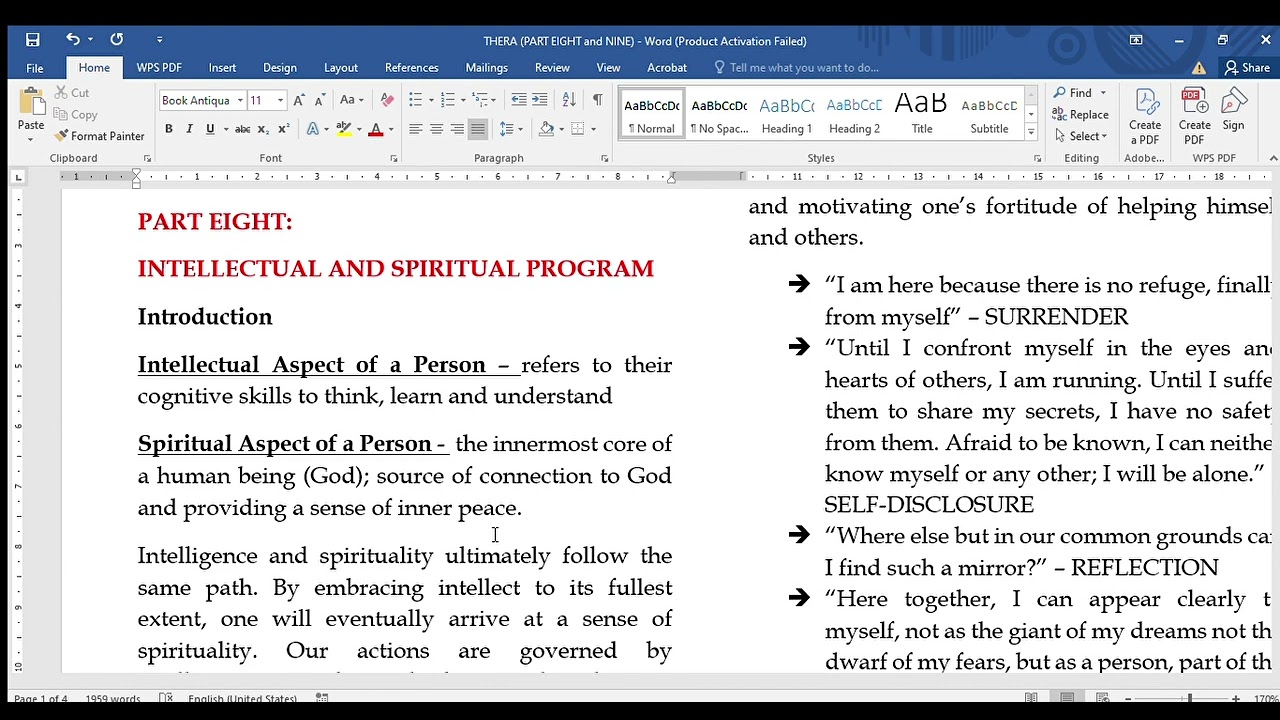Open Text Effects and Typography
The height and width of the screenshot is (720, 1280).
[313, 129]
